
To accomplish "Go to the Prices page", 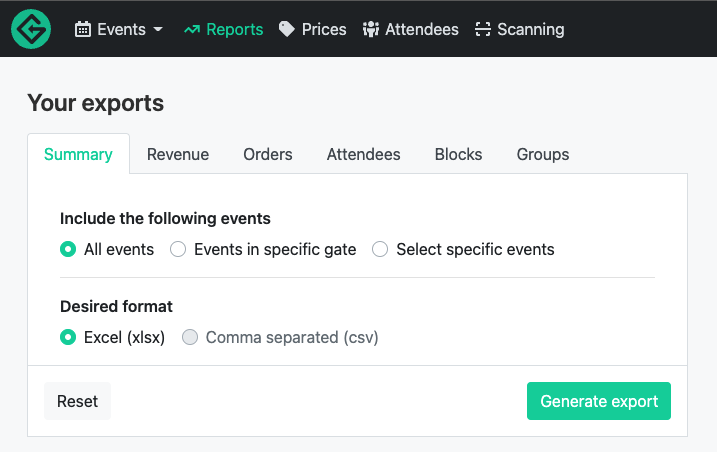I will pos(312,29).
